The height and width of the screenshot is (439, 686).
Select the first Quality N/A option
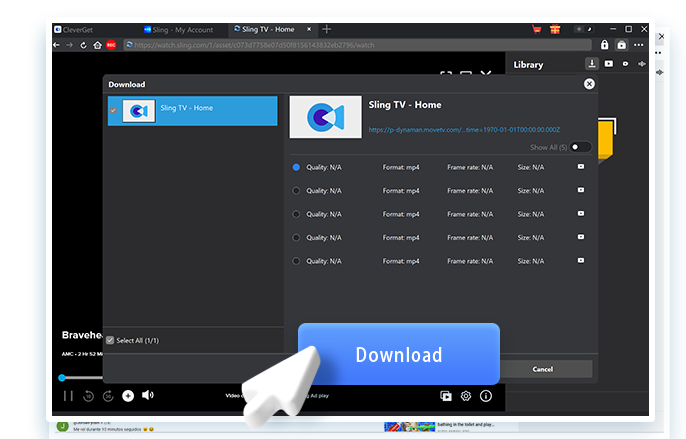pyautogui.click(x=296, y=167)
